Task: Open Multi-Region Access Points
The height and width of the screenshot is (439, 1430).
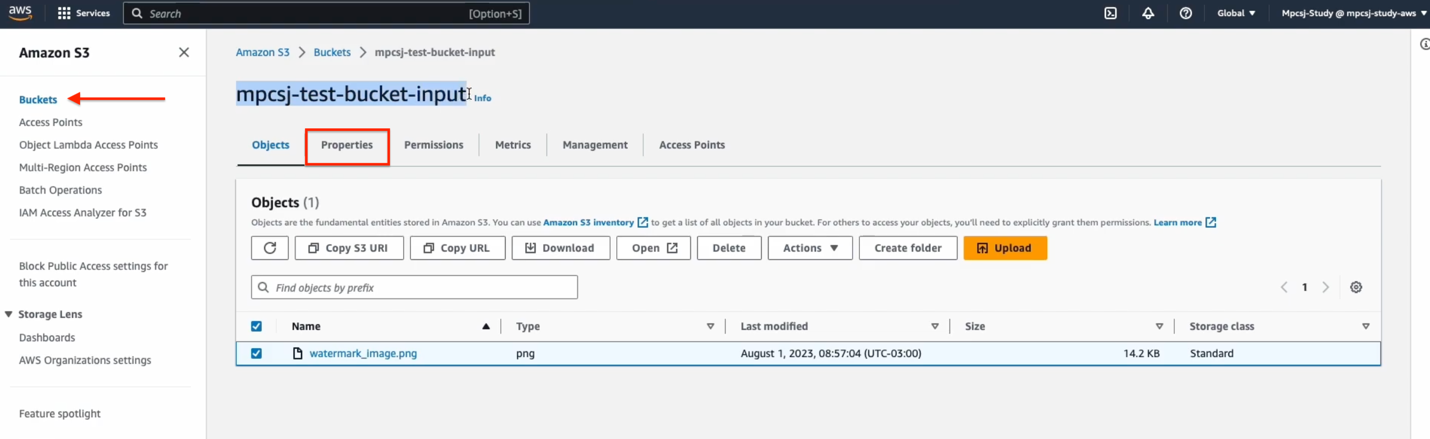Action: click(x=83, y=167)
